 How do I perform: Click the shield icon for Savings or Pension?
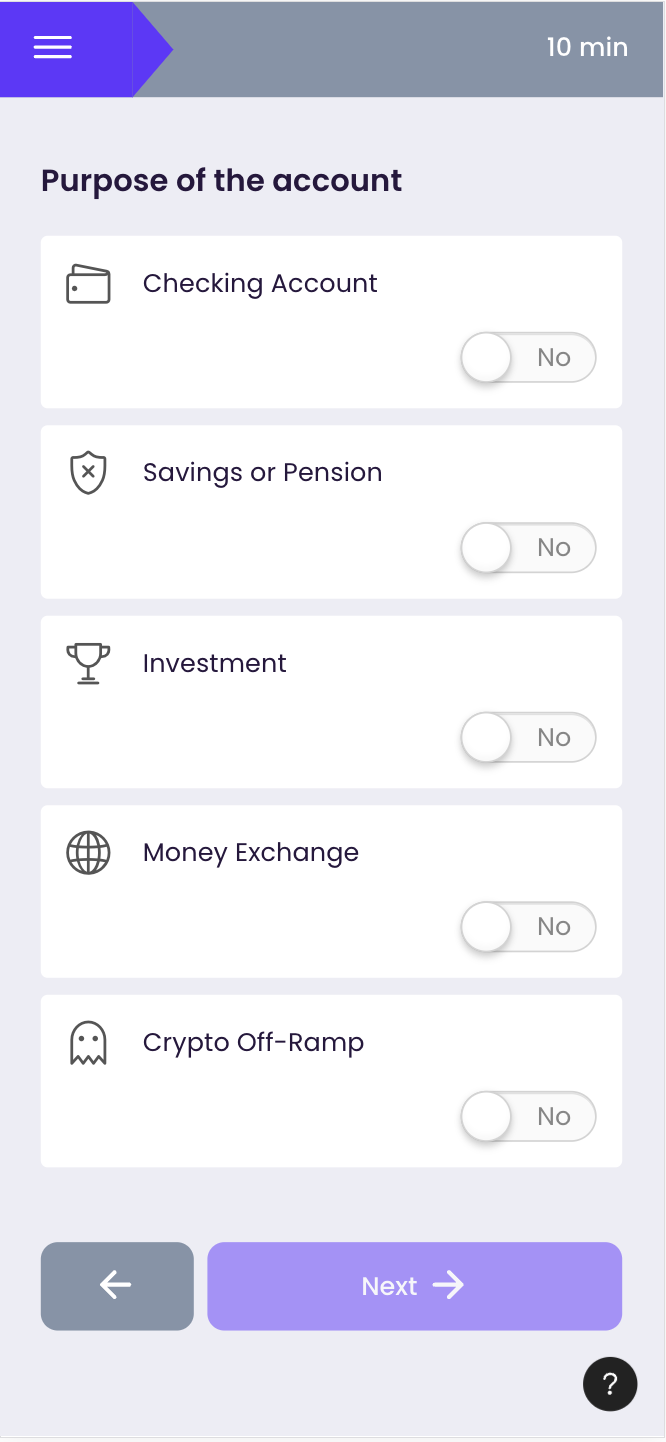tap(88, 473)
